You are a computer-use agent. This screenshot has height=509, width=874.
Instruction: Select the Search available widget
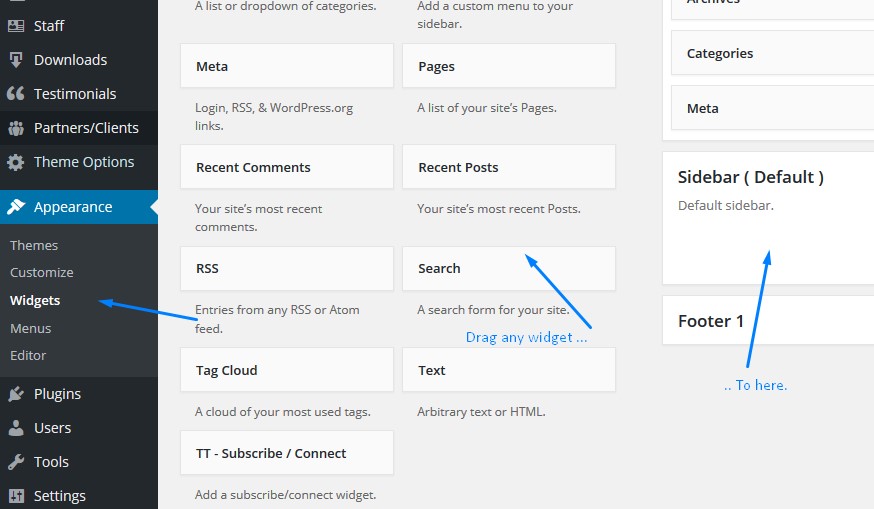(x=508, y=268)
